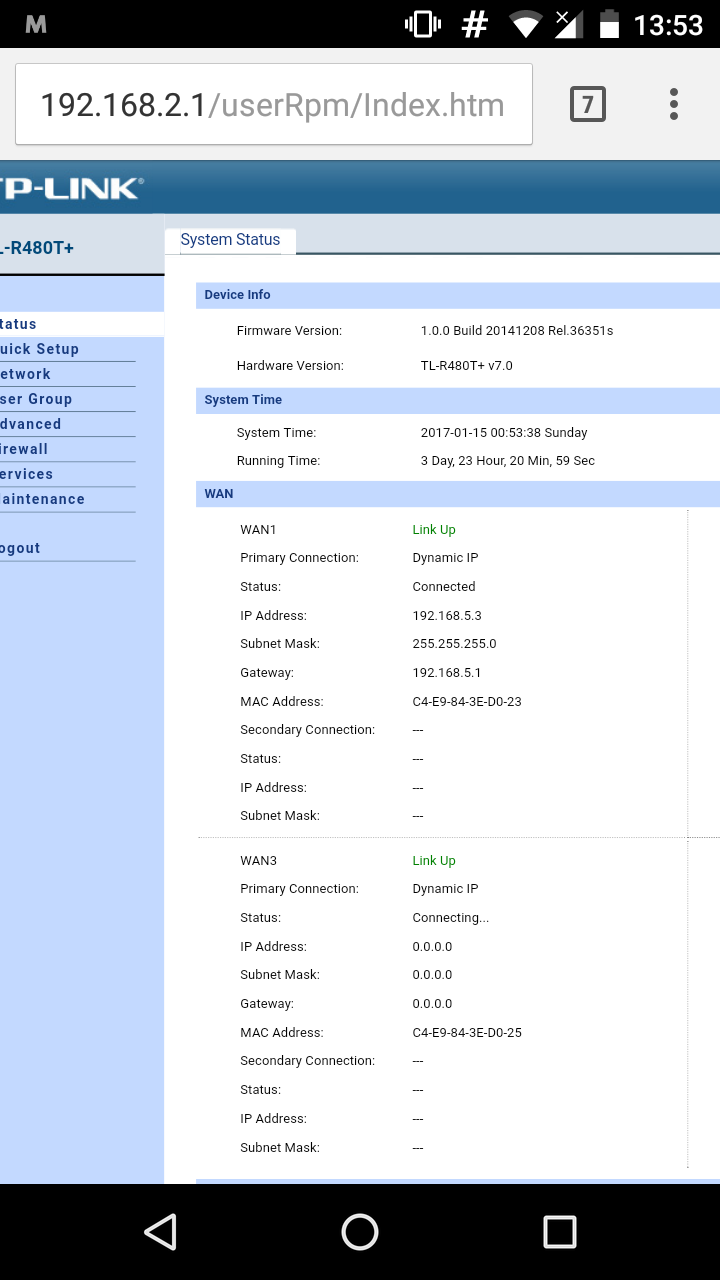Viewport: 720px width, 1280px height.
Task: Click WAN1 Link Up status text
Action: tap(434, 530)
